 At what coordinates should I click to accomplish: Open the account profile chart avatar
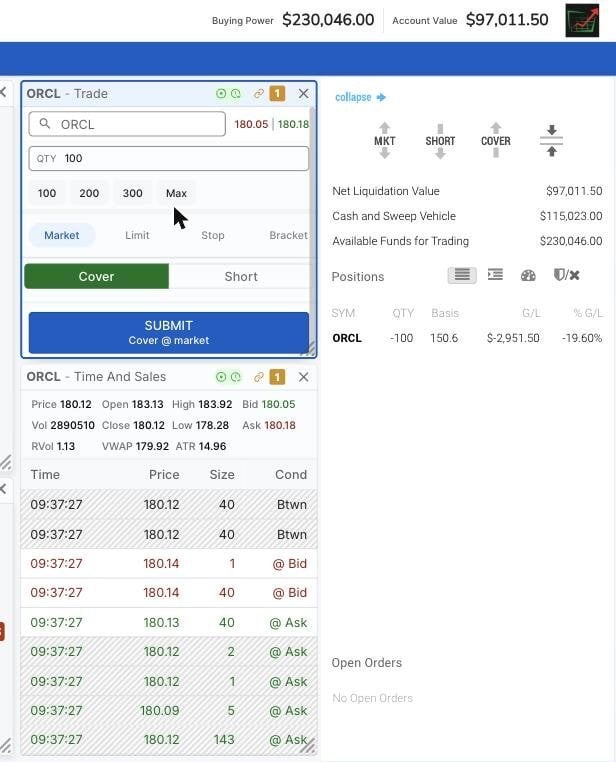(582, 20)
